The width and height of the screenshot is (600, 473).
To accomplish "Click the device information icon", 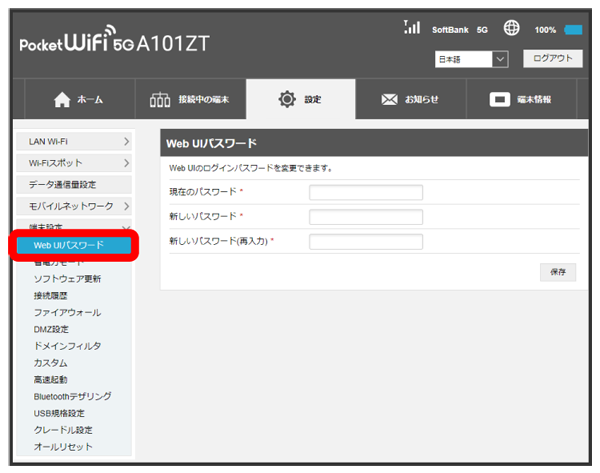I will pyautogui.click(x=500, y=100).
